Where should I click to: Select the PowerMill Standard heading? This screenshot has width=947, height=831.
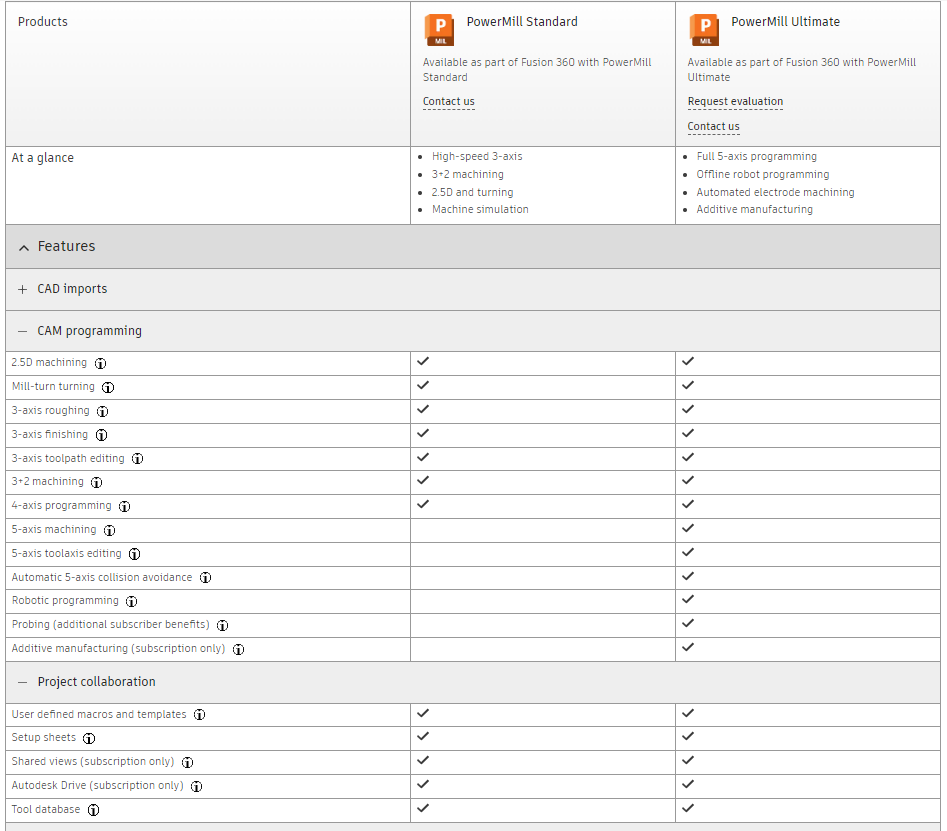coord(522,22)
